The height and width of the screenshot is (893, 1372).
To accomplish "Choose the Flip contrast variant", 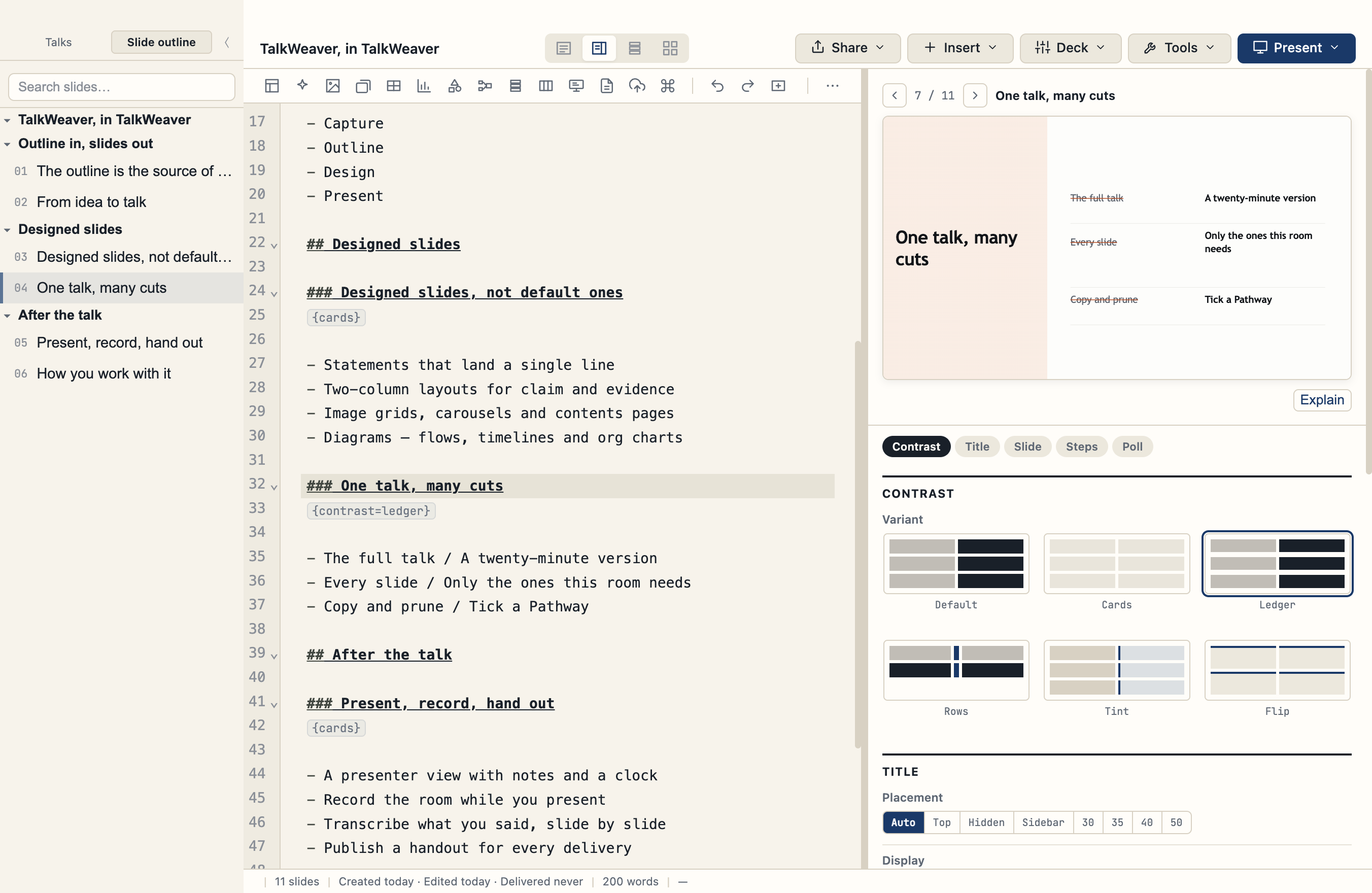I will [x=1277, y=670].
